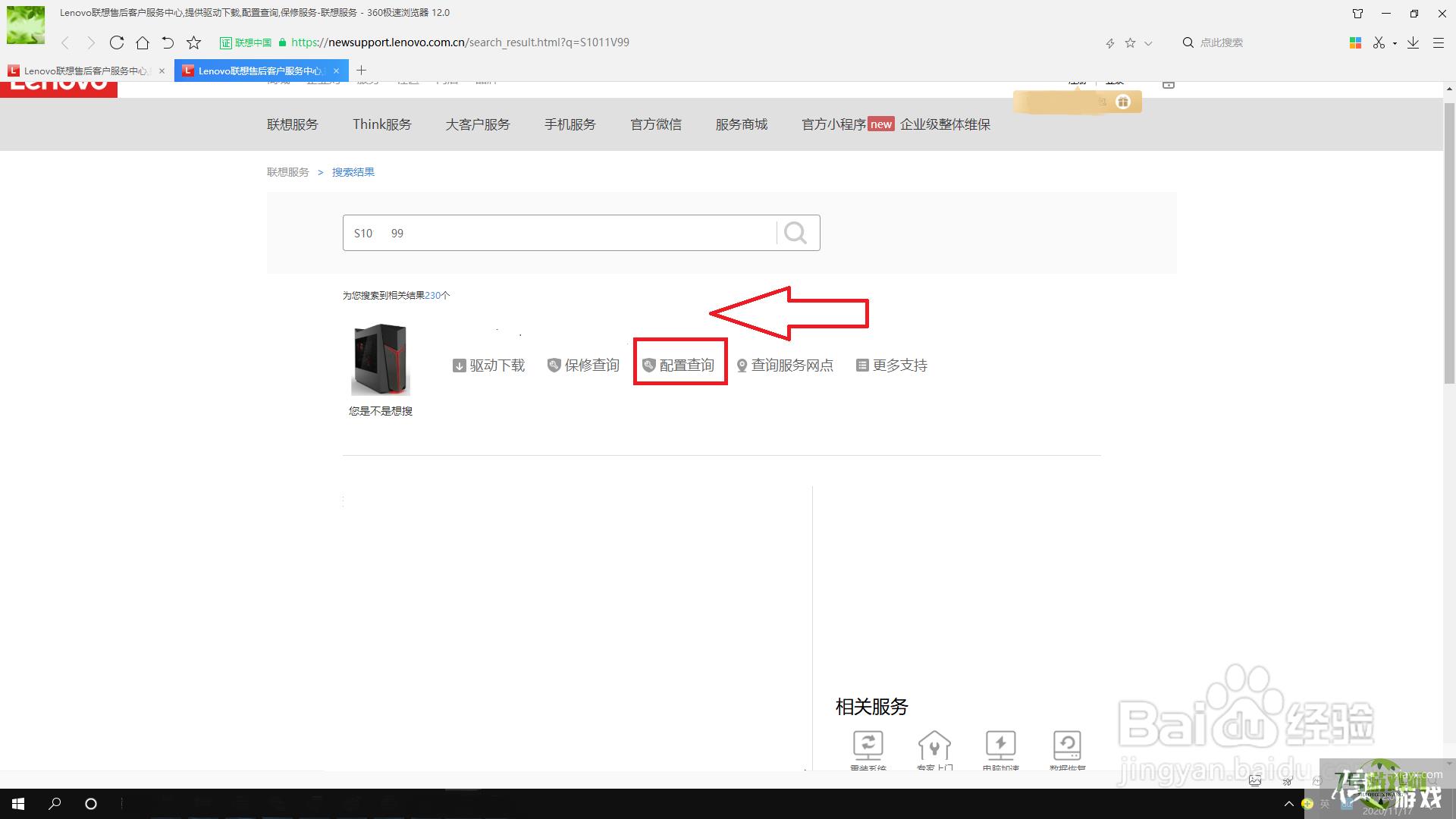Click the lightning speed-mode icon in address bar
Image resolution: width=1456 pixels, height=819 pixels.
tap(1110, 43)
